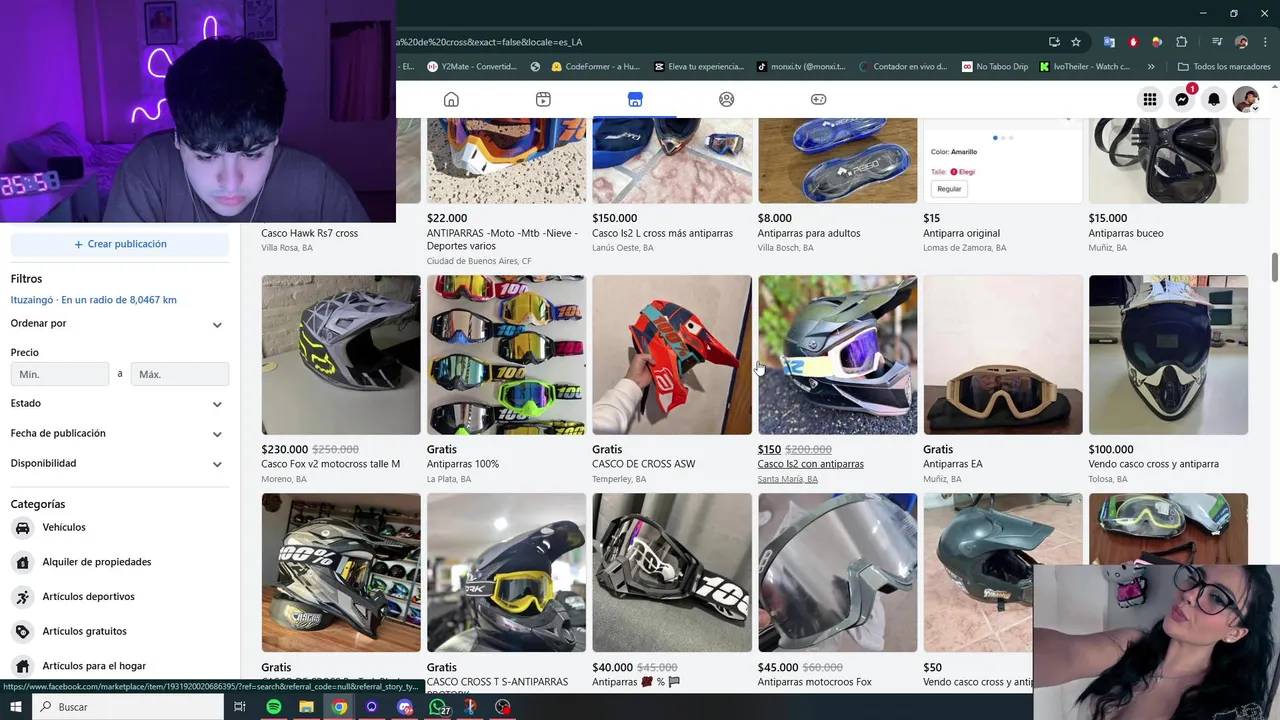Screen dimensions: 1280x720
Task: Open Chrome media controls icon
Action: tap(1217, 42)
